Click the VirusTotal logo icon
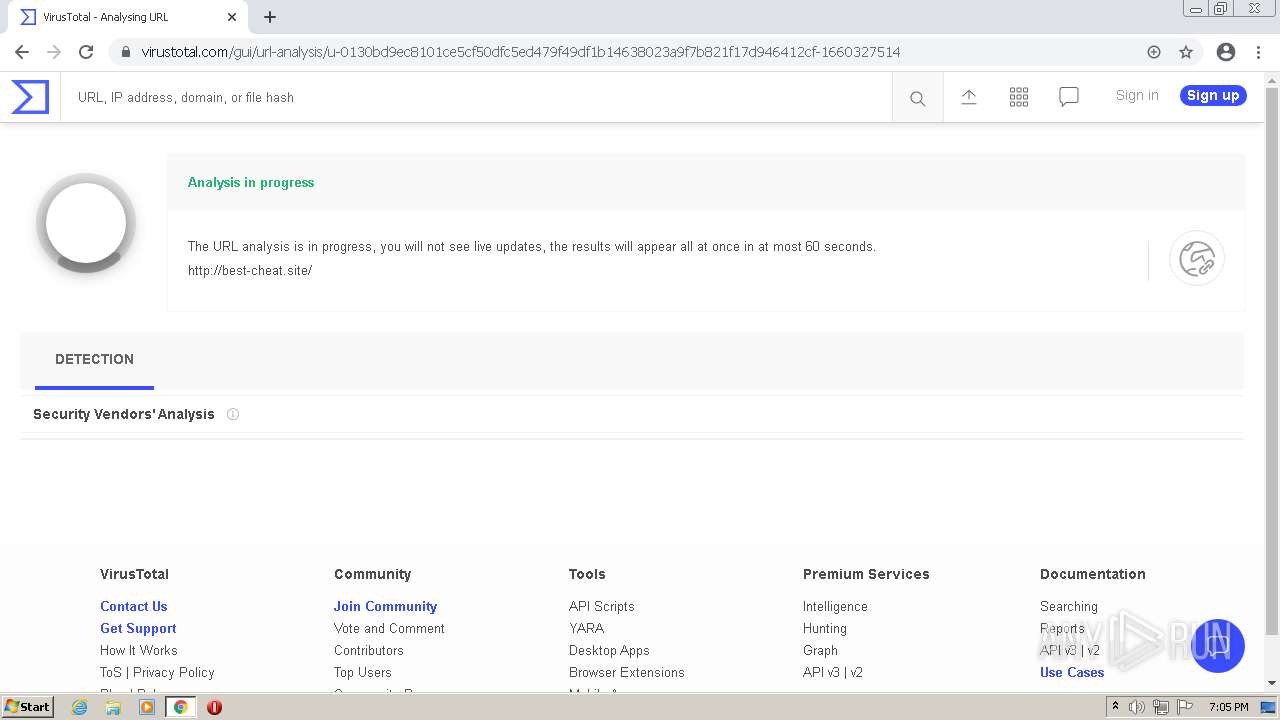The image size is (1280, 720). tap(30, 97)
